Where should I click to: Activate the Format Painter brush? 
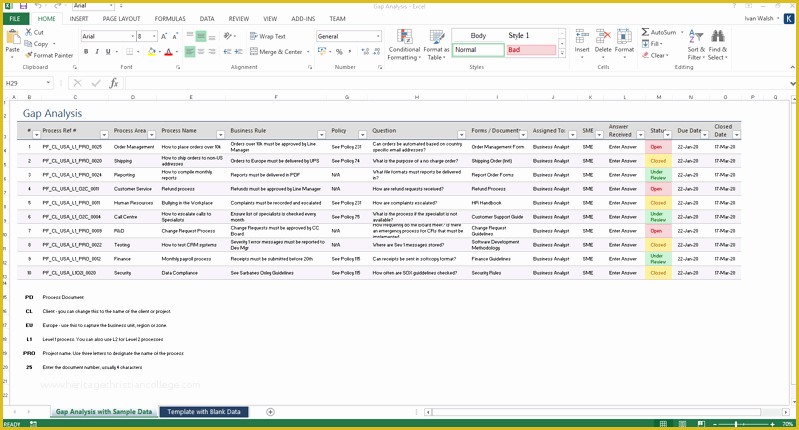coord(29,55)
